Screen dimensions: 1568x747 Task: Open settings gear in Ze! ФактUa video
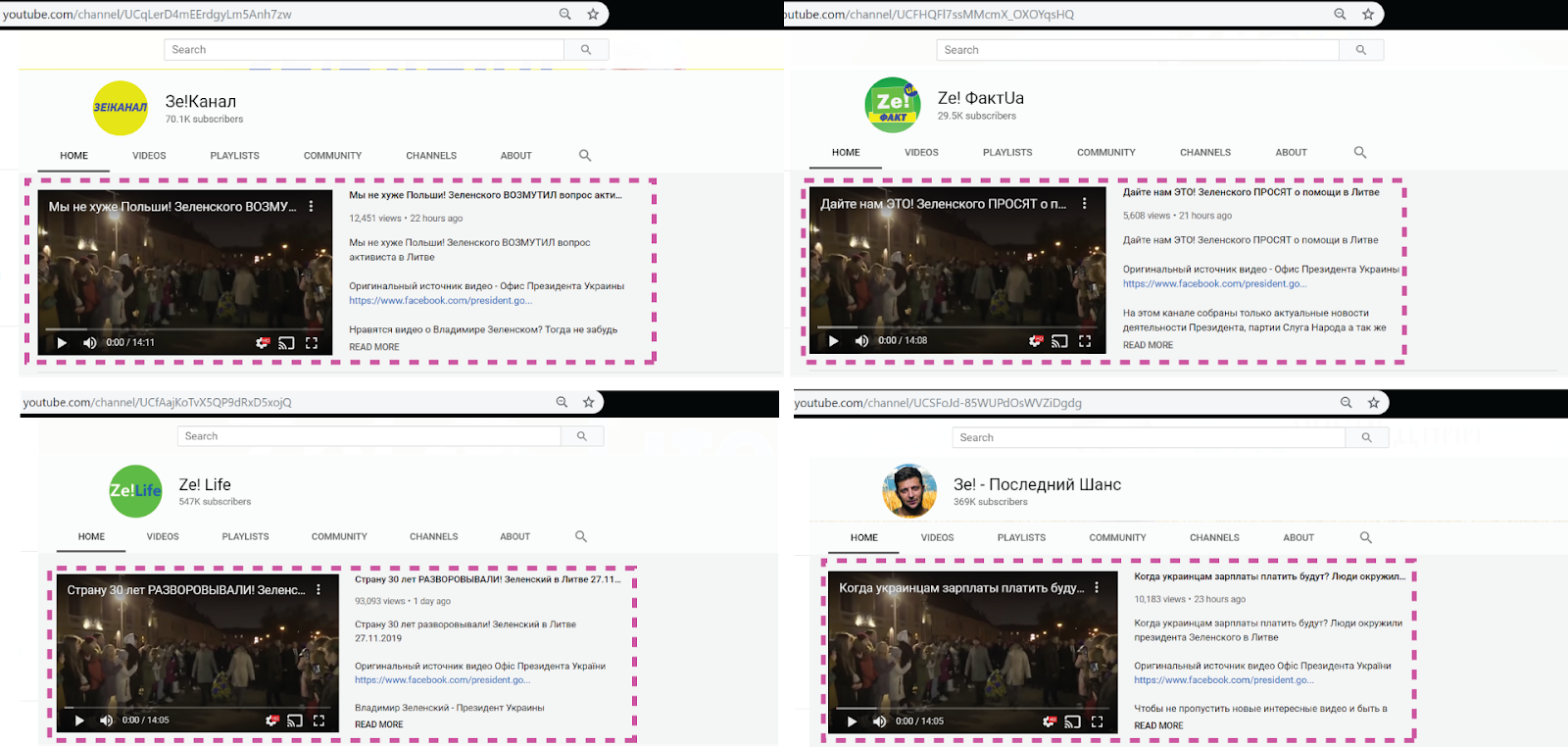click(x=1035, y=341)
